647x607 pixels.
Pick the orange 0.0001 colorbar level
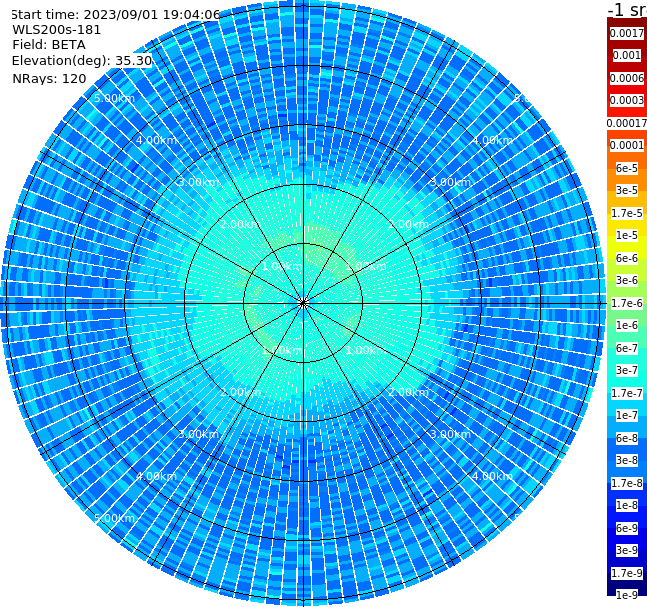pyautogui.click(x=627, y=145)
